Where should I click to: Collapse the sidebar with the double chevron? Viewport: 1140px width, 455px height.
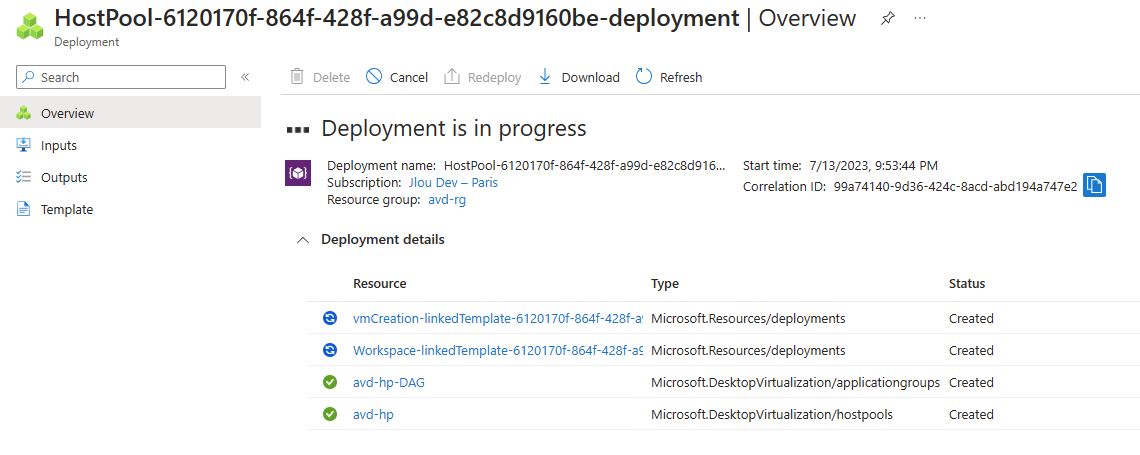[245, 77]
